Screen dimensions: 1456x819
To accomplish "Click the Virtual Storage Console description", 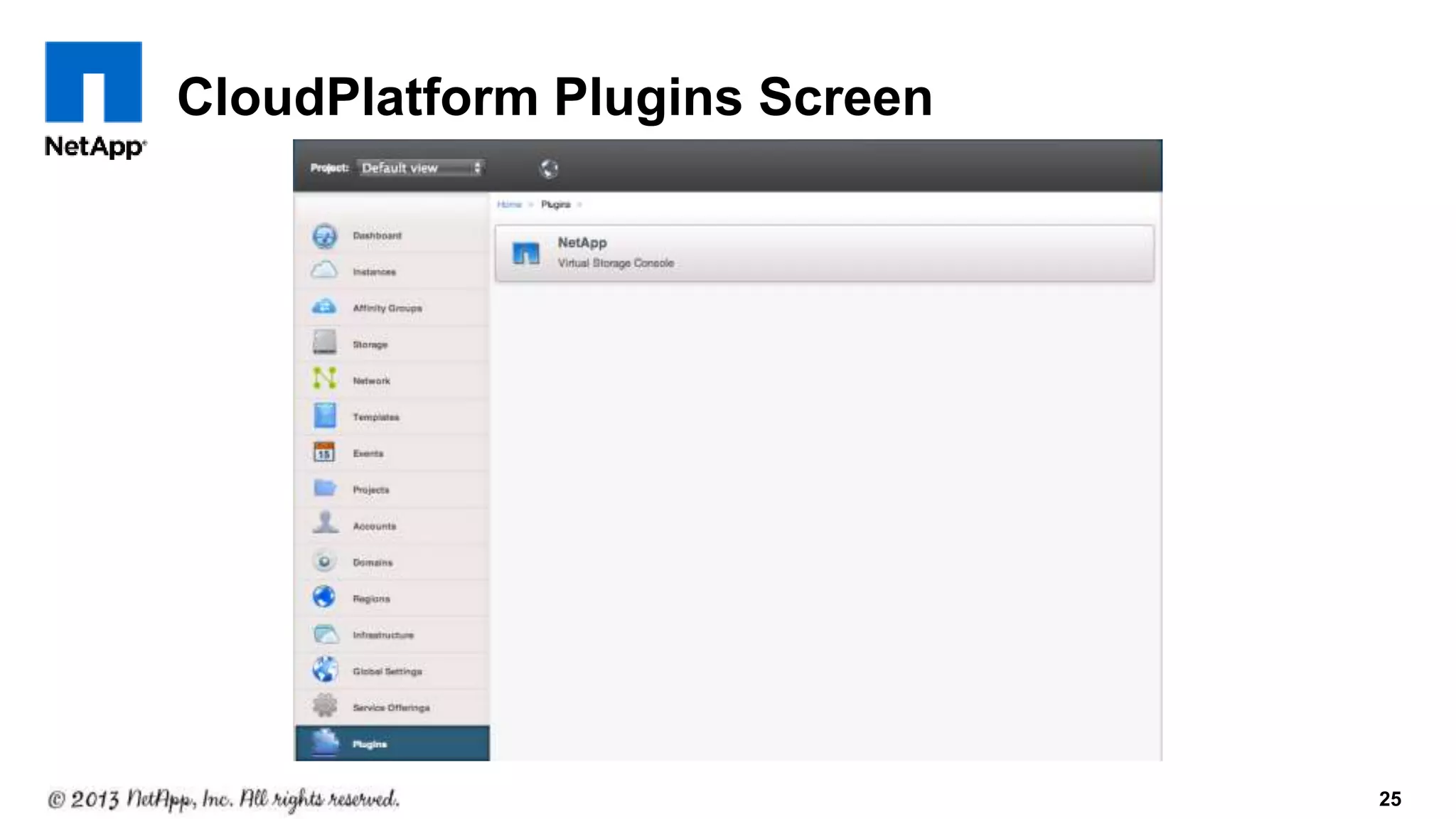I will (x=616, y=263).
